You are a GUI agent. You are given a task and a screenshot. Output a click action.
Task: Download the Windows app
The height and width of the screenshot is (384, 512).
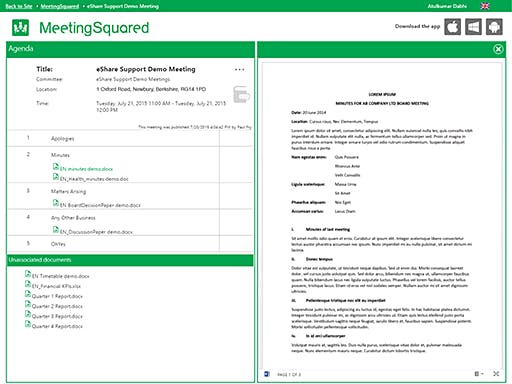click(473, 27)
